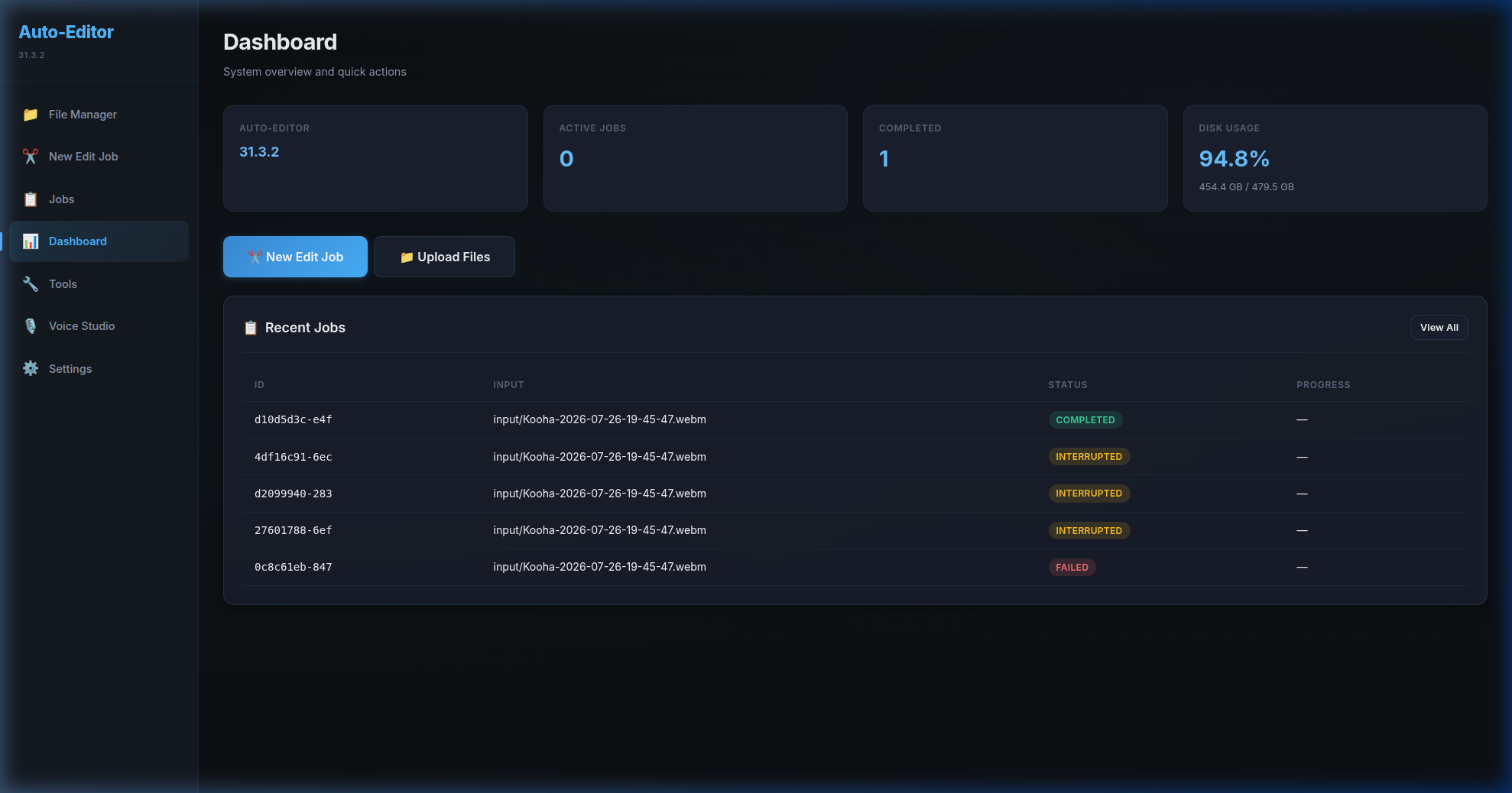Screen dimensions: 1512x793
Task: Open the Tools section
Action: pos(99,284)
